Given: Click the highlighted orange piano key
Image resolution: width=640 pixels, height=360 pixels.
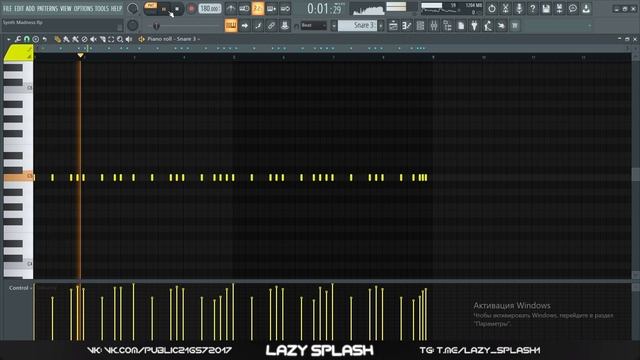Looking at the screenshot, I should [18, 176].
